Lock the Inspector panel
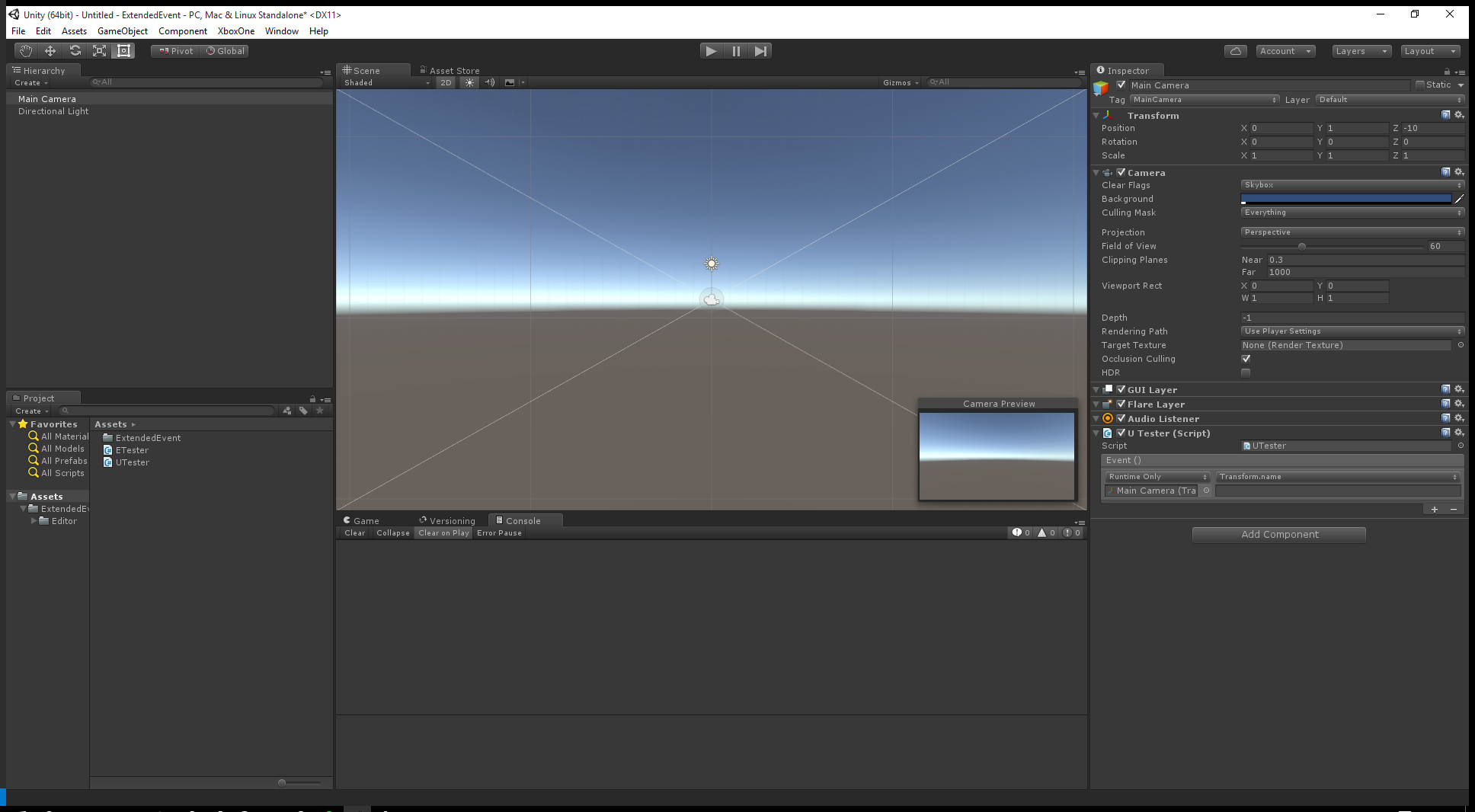 click(x=1447, y=72)
